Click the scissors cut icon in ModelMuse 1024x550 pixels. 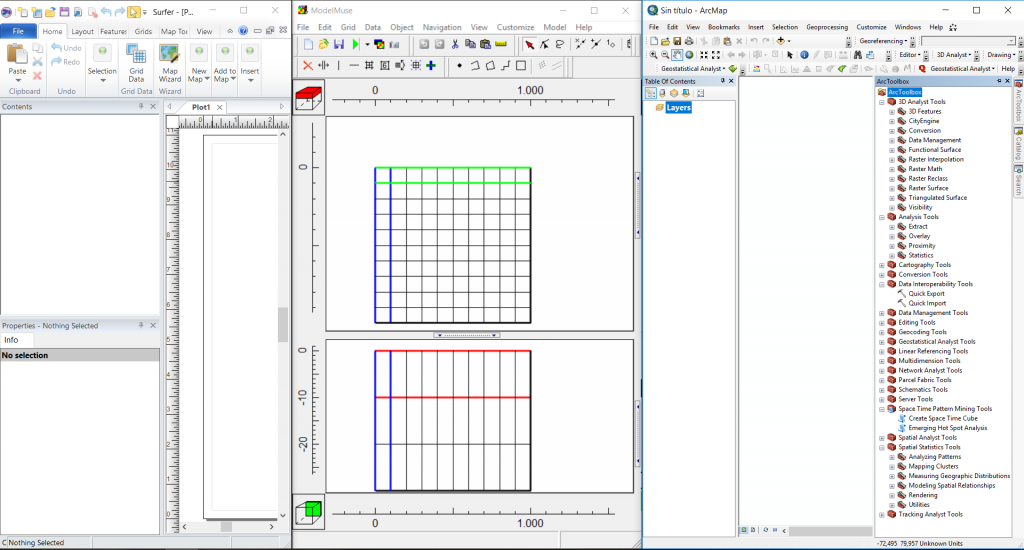(455, 44)
